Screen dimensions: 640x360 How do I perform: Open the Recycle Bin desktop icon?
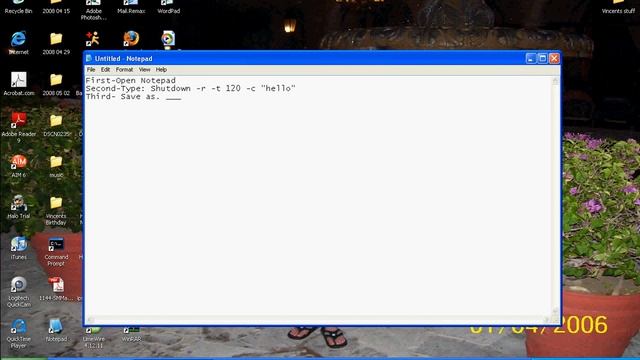pyautogui.click(x=18, y=7)
